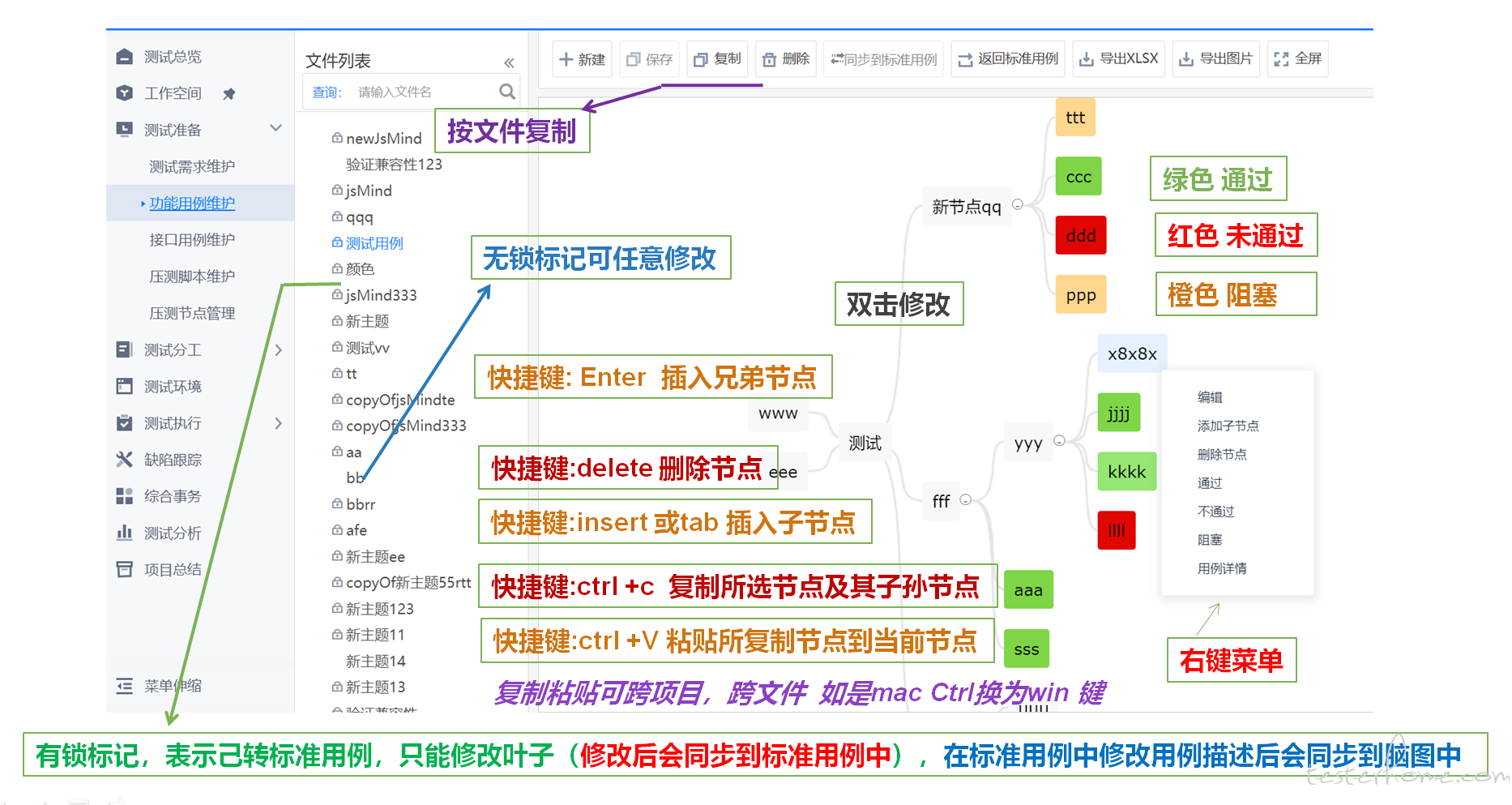Click the 导出XLSX toolbar button

pyautogui.click(x=1119, y=59)
